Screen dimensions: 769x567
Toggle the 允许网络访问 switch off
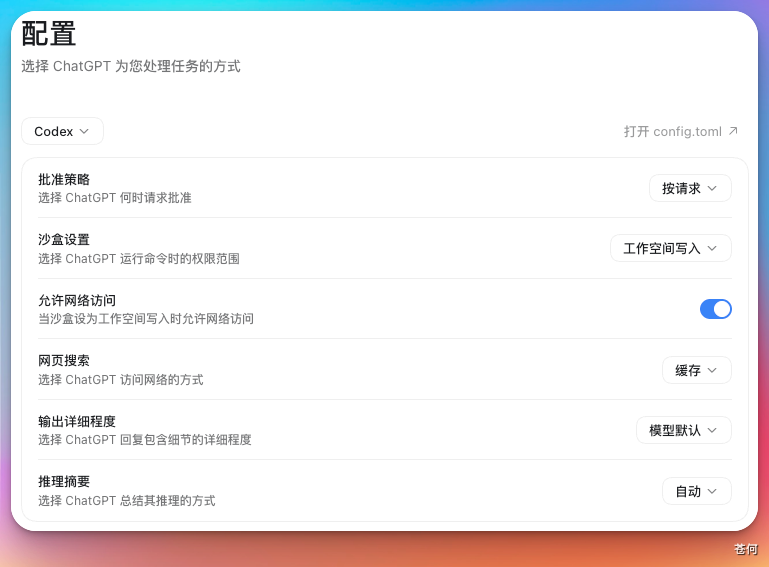716,309
